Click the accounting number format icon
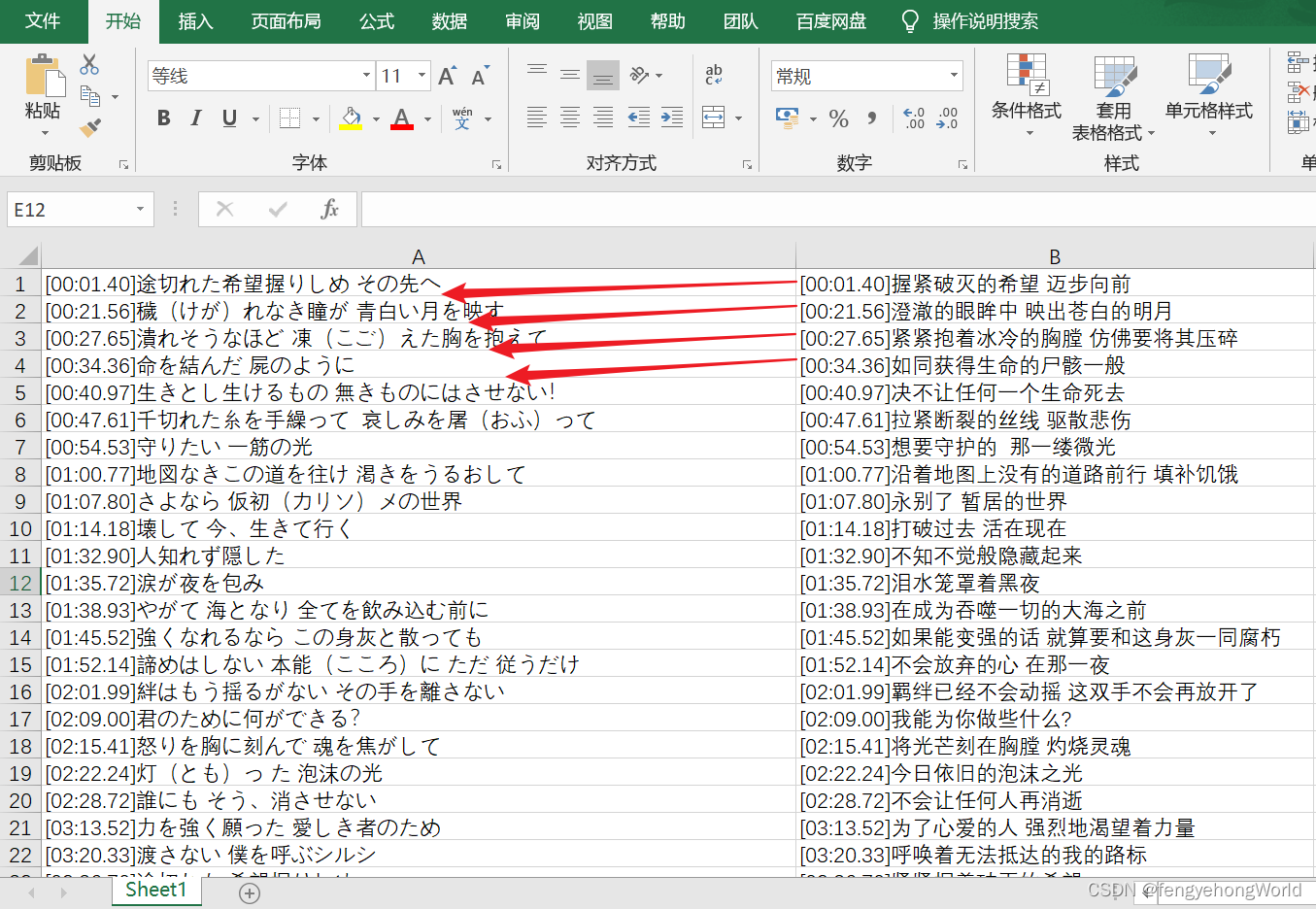 788,118
